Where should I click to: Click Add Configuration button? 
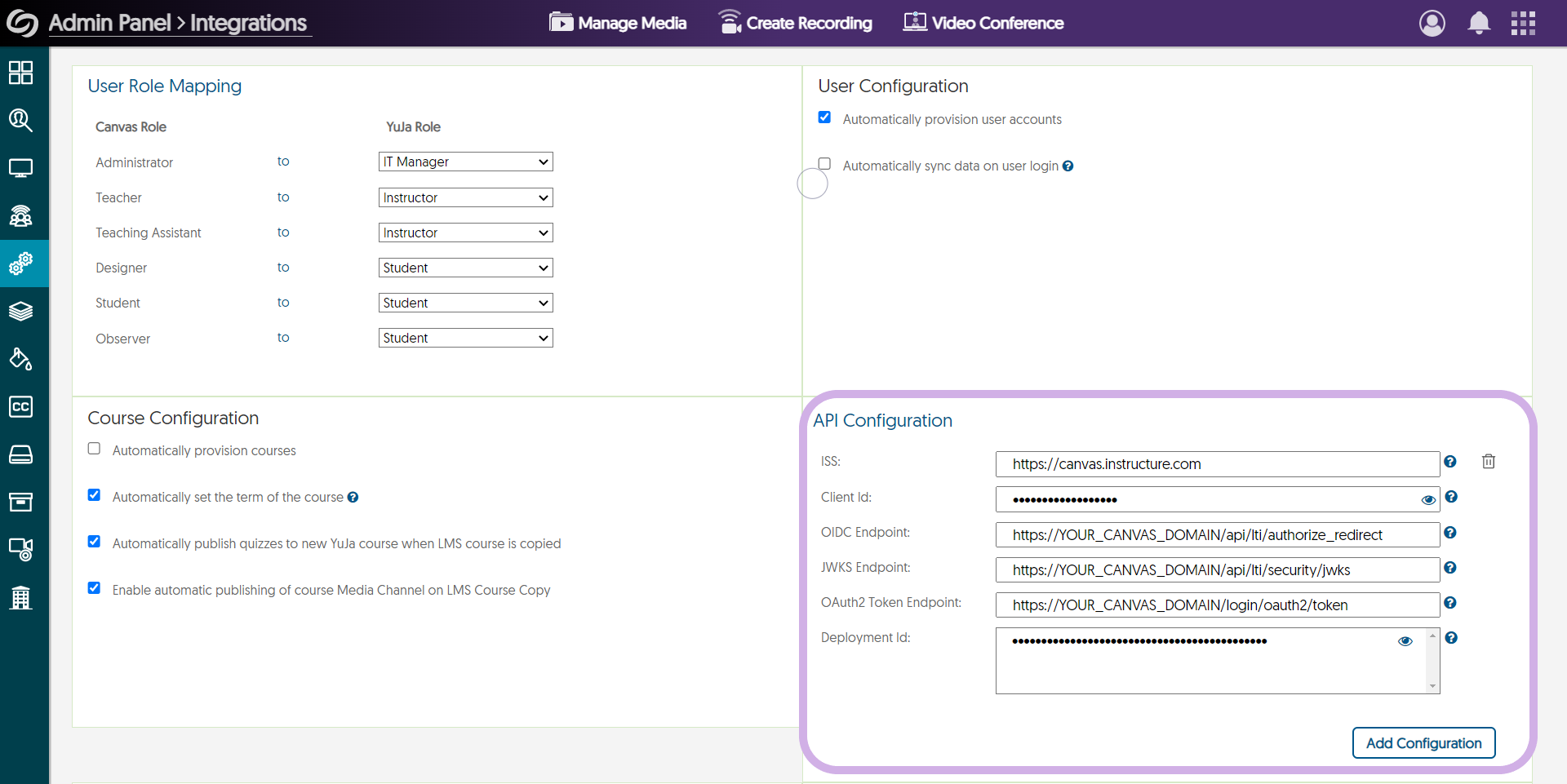(x=1424, y=743)
